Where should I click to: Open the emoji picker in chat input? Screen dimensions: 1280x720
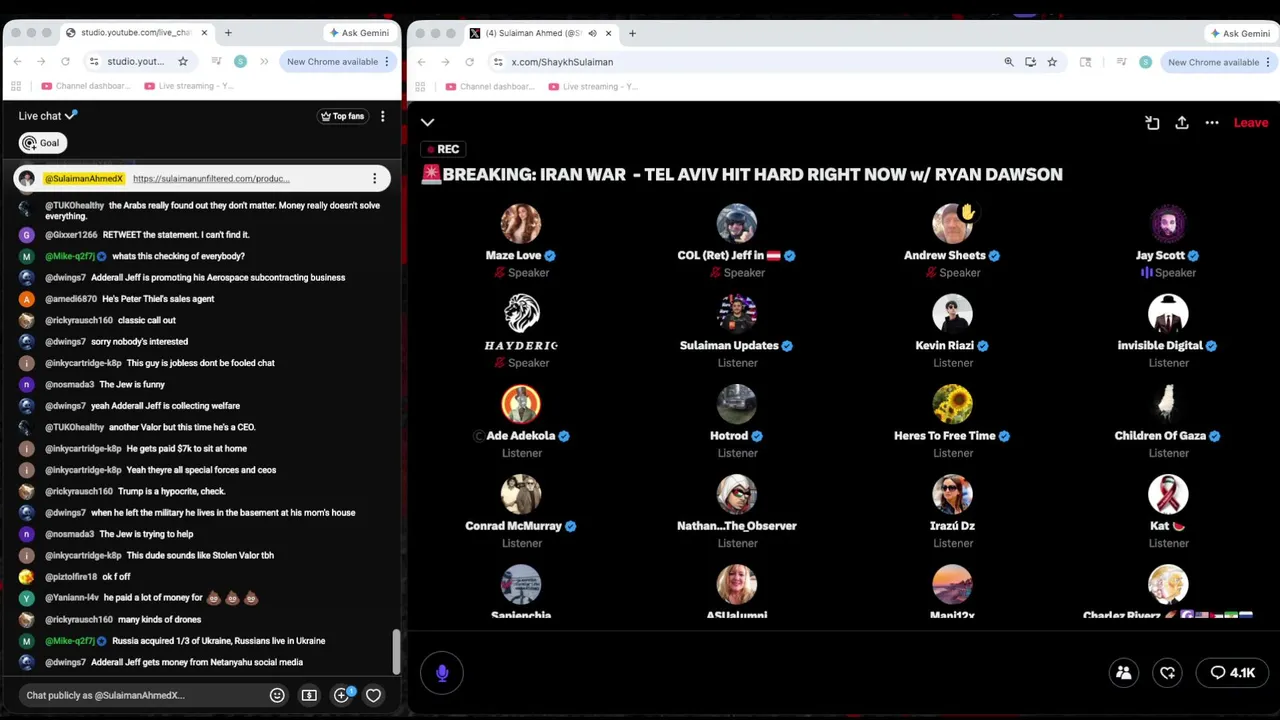tap(277, 695)
